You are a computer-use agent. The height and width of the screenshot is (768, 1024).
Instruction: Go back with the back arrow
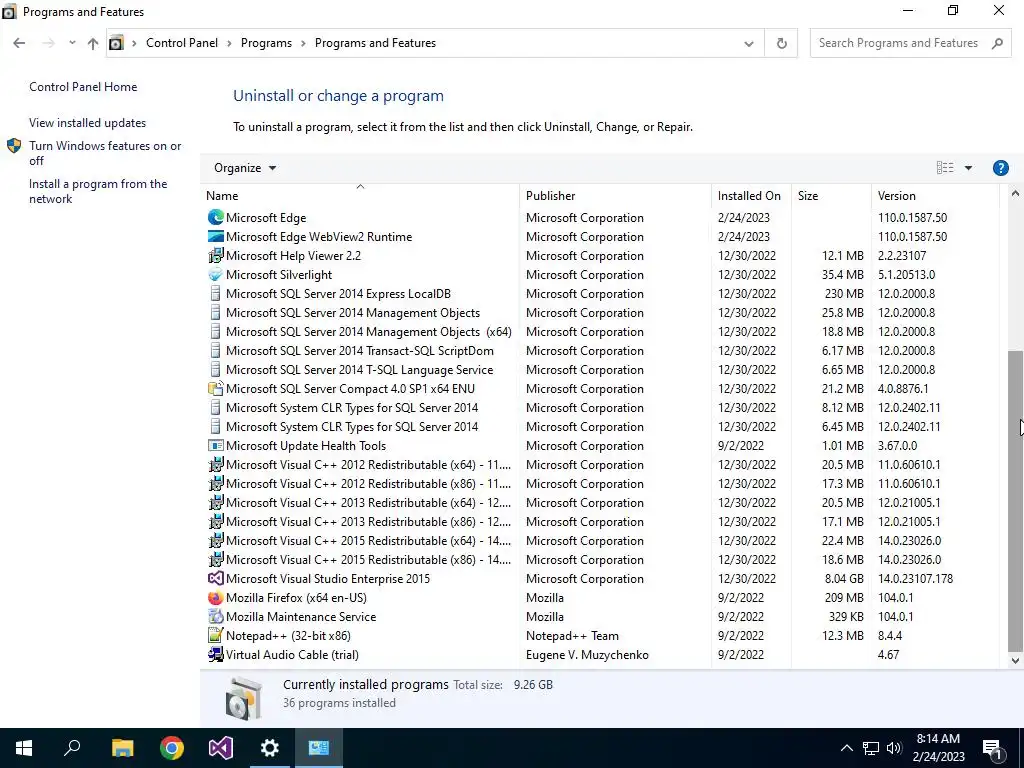[x=19, y=43]
